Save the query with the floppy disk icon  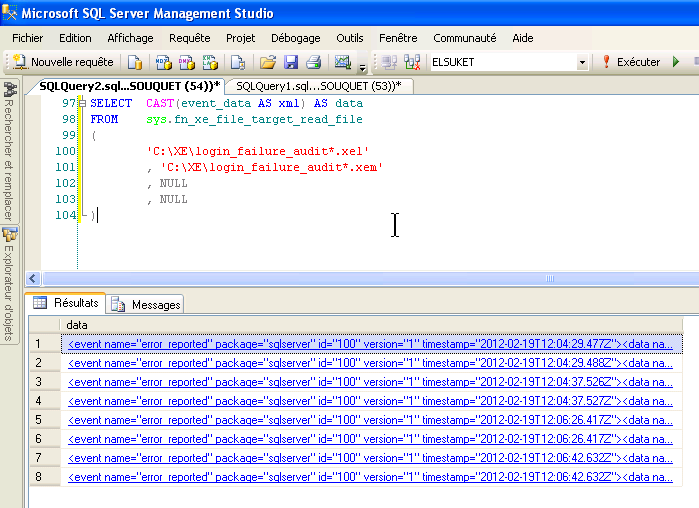290,62
